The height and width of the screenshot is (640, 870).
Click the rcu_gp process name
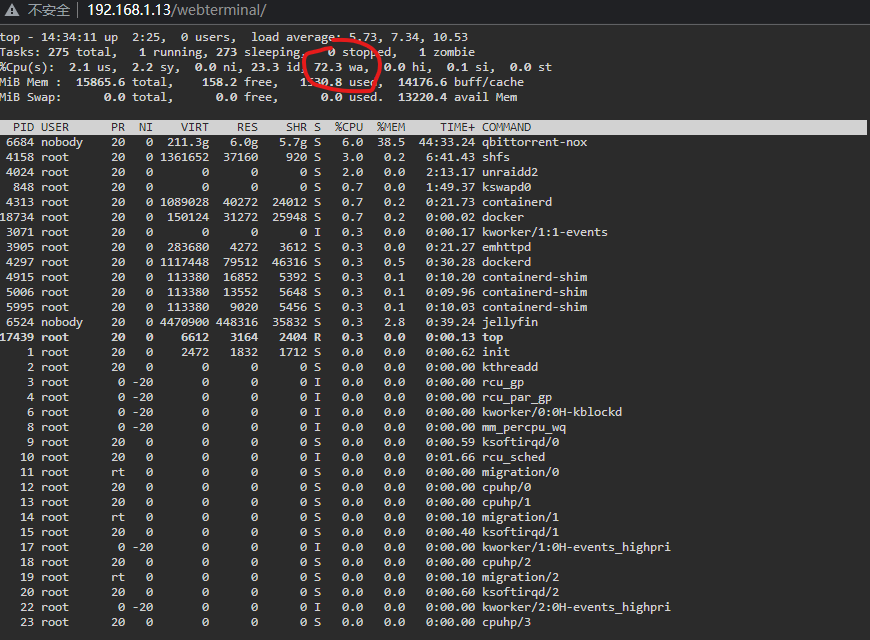tap(503, 382)
